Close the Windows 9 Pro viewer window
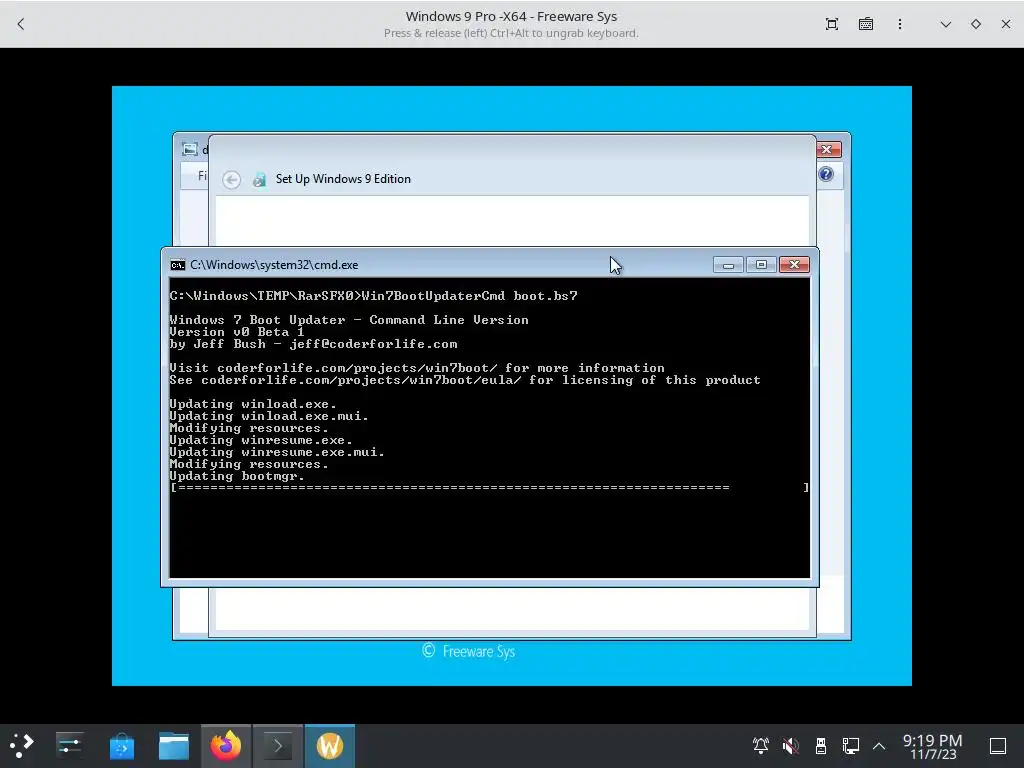 tap(1006, 24)
